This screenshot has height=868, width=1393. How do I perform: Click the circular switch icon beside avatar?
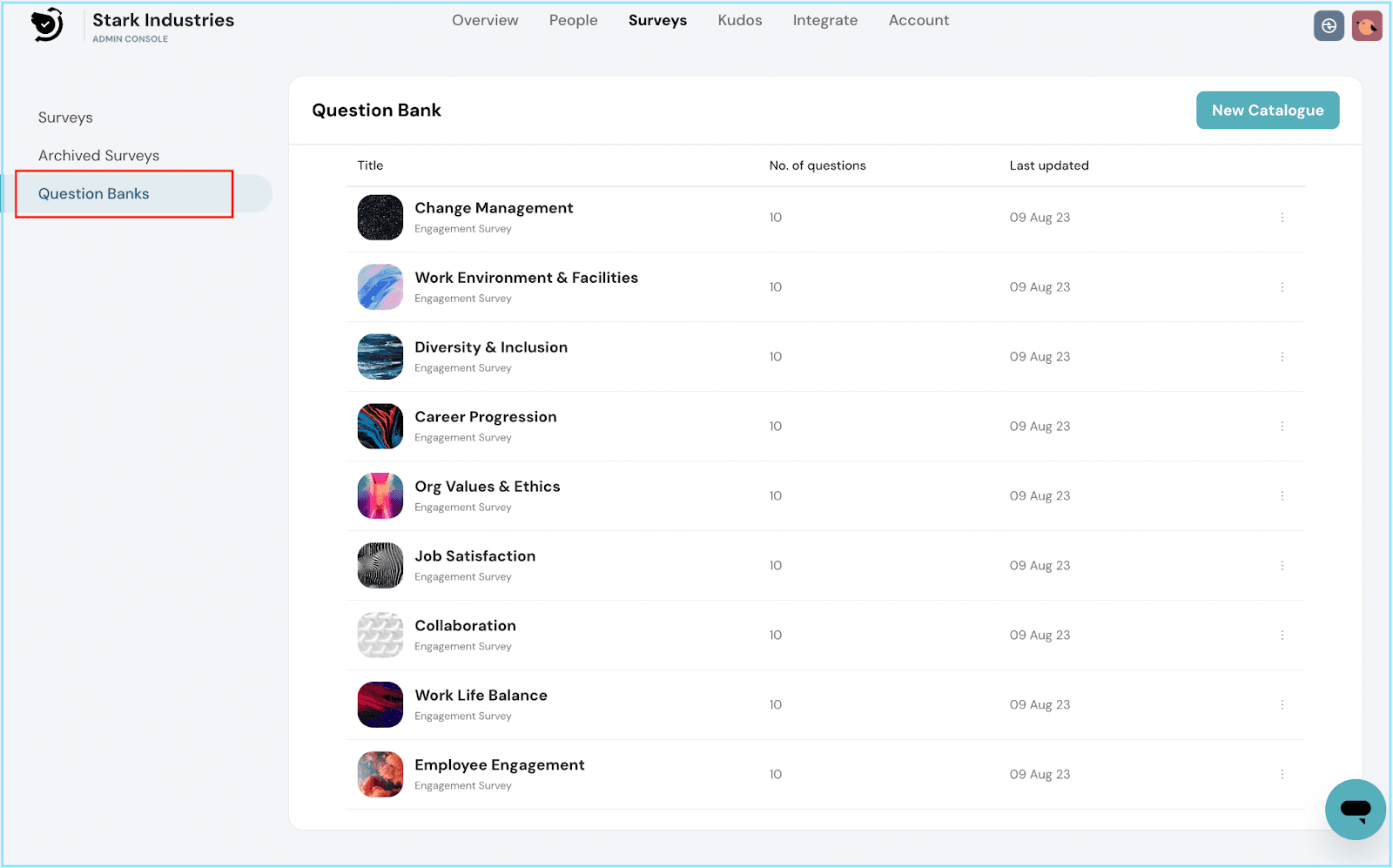point(1329,26)
